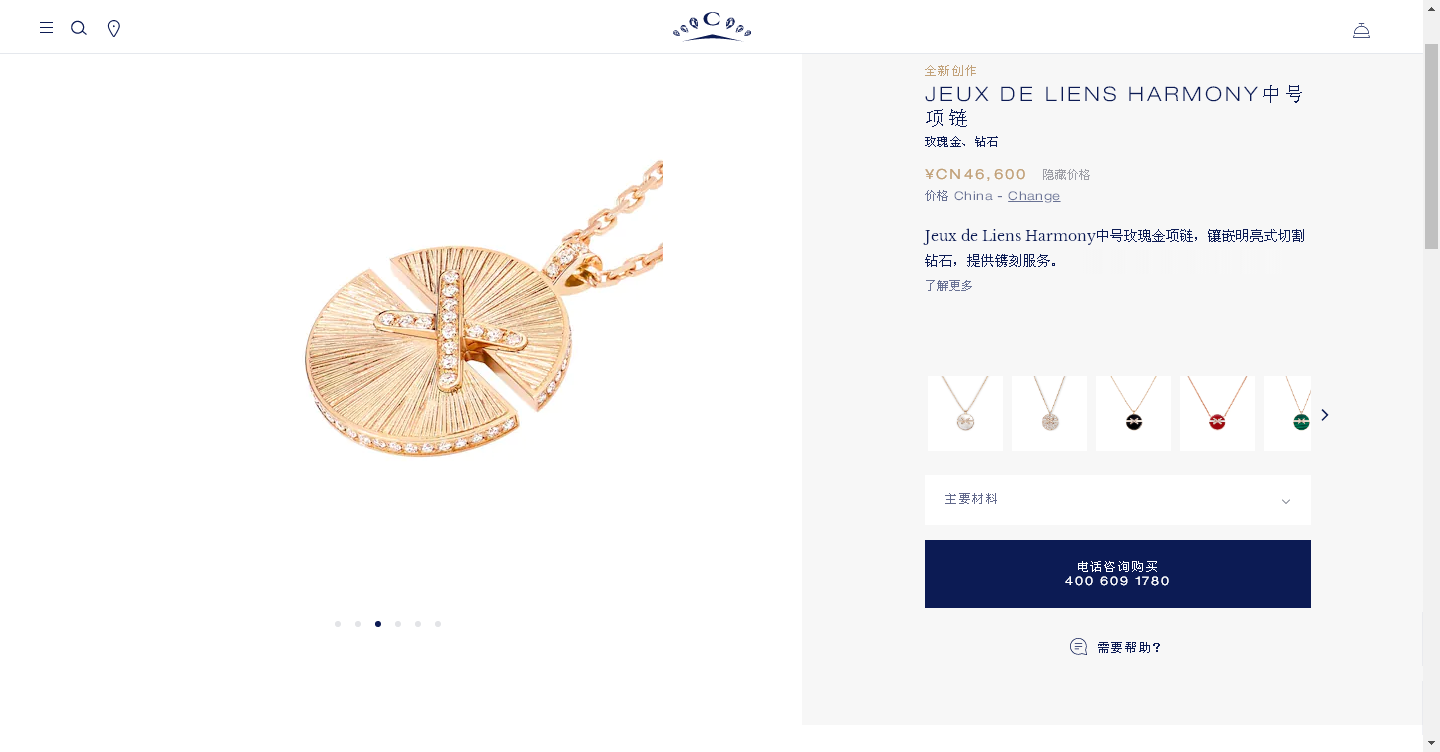Select the red carnelian necklace variant
1440x752 pixels.
[1217, 413]
